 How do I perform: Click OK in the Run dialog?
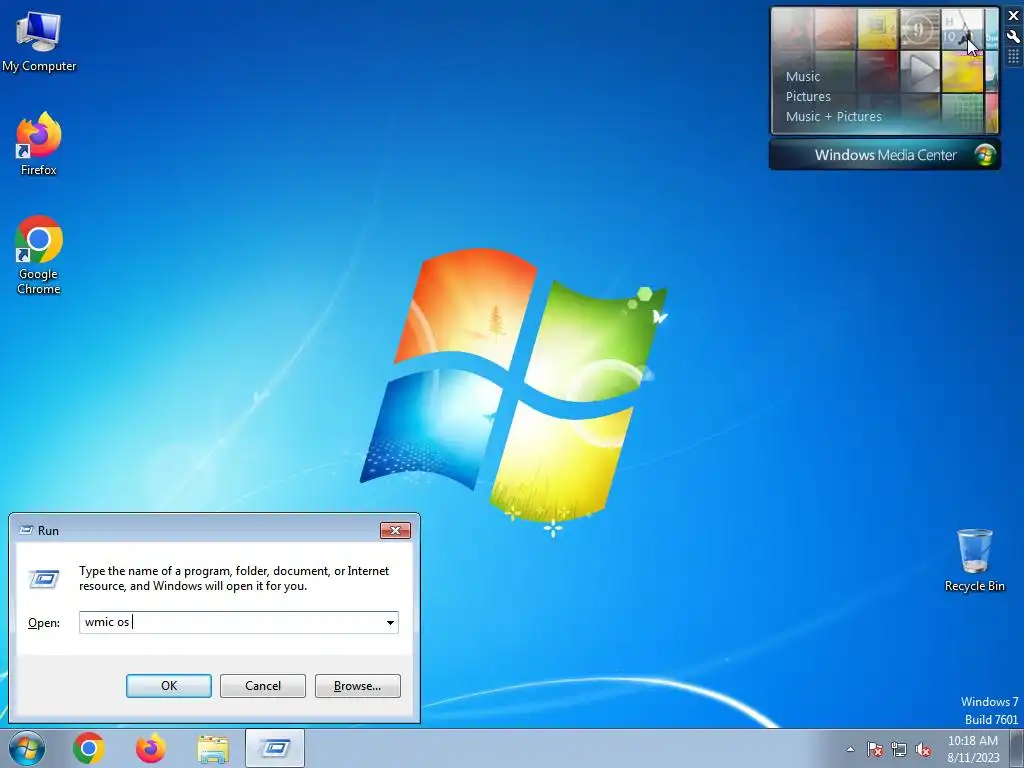(168, 686)
